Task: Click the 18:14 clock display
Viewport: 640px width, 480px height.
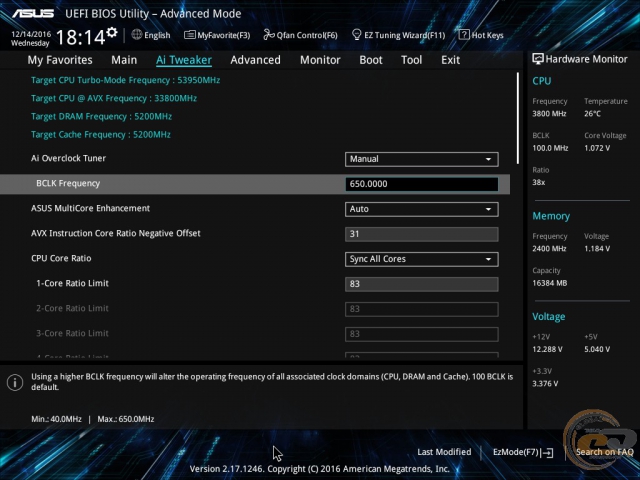Action: 80,38
